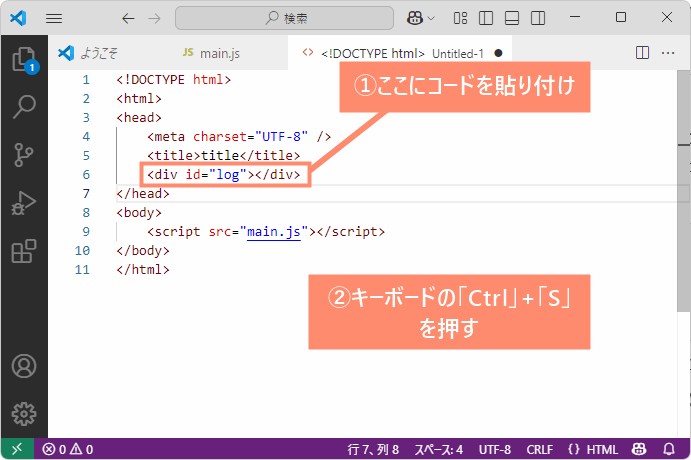Click the <meta charset="UTF-8" /> line
The height and width of the screenshot is (460, 691).
239,137
